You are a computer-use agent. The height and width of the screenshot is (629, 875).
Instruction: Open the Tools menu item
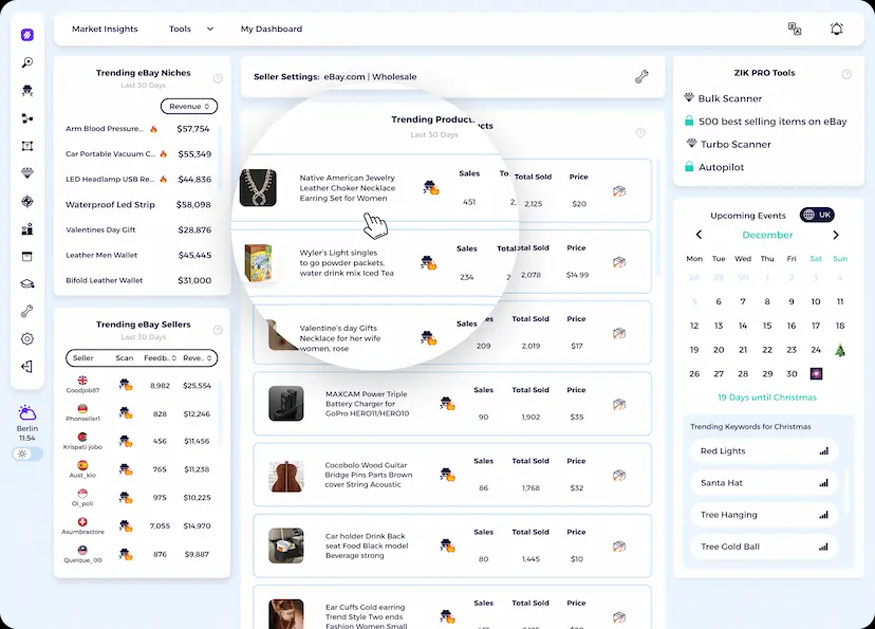(180, 29)
